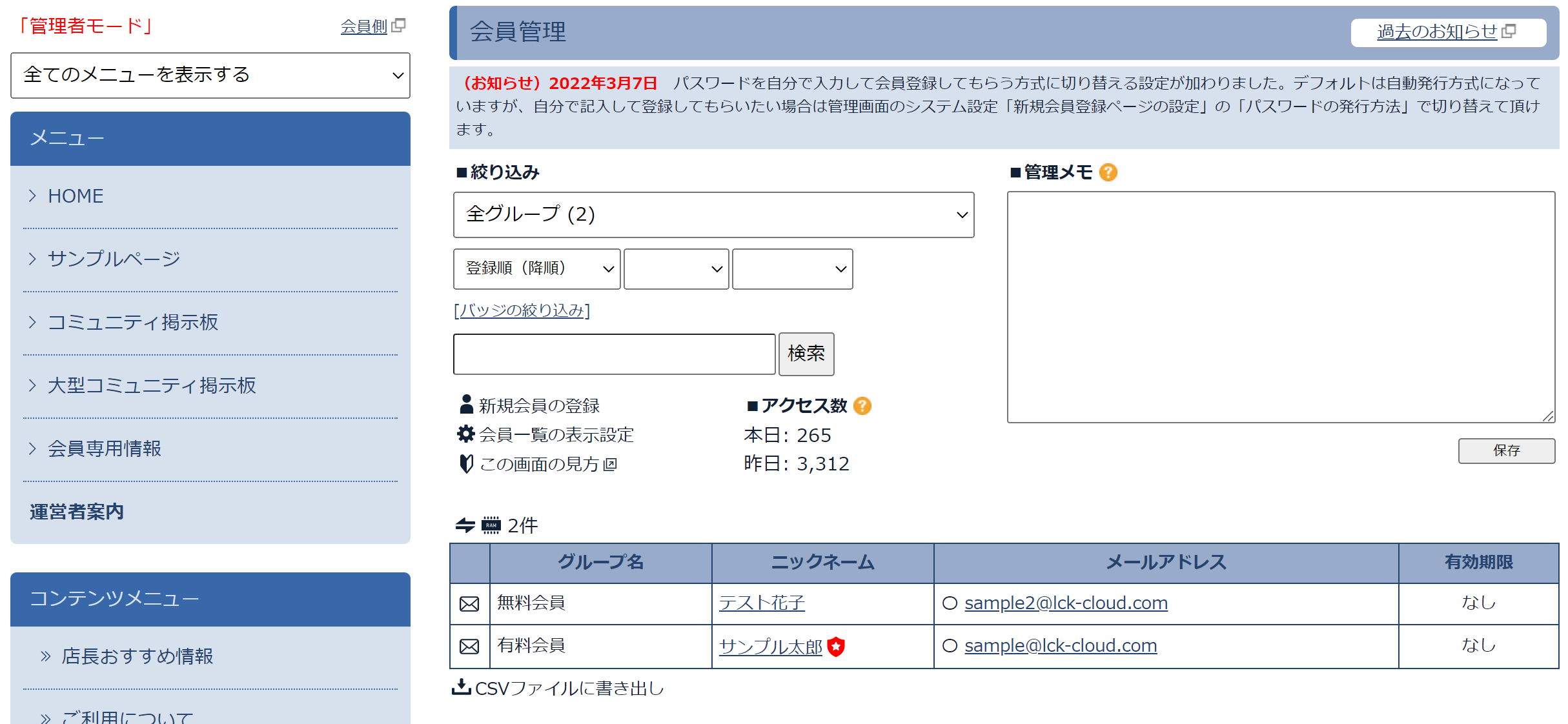Click the グループ名 column header
This screenshot has height=724, width=1568.
click(x=601, y=563)
